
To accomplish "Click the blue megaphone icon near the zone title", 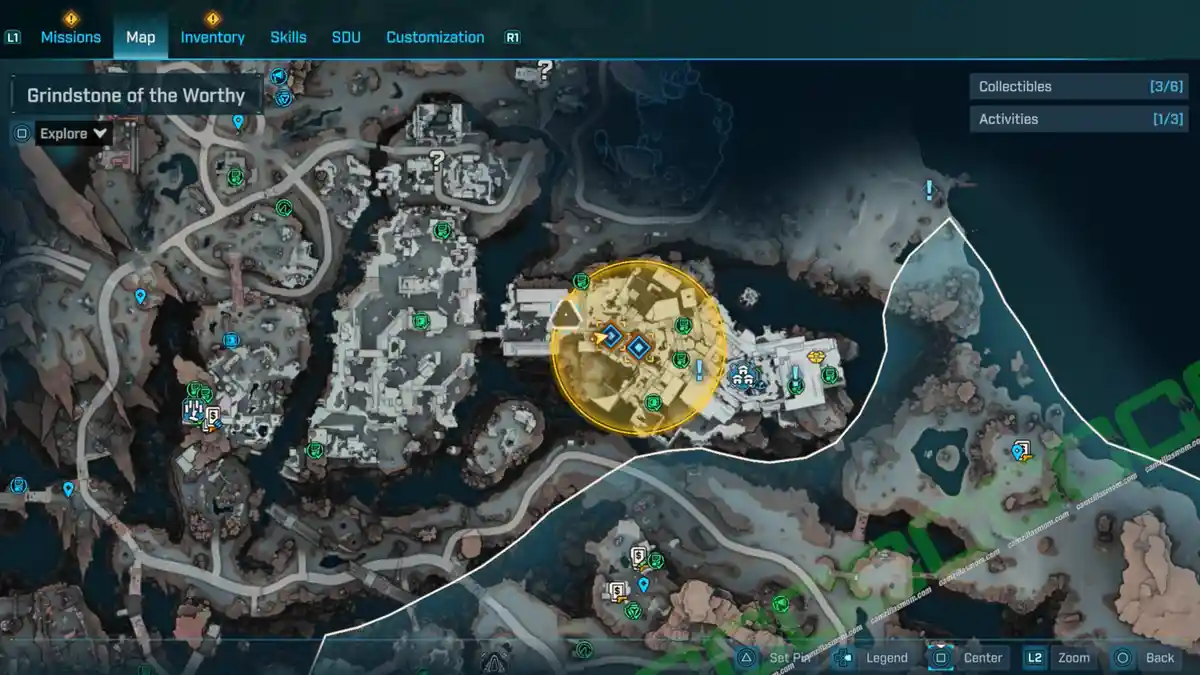I will point(279,76).
